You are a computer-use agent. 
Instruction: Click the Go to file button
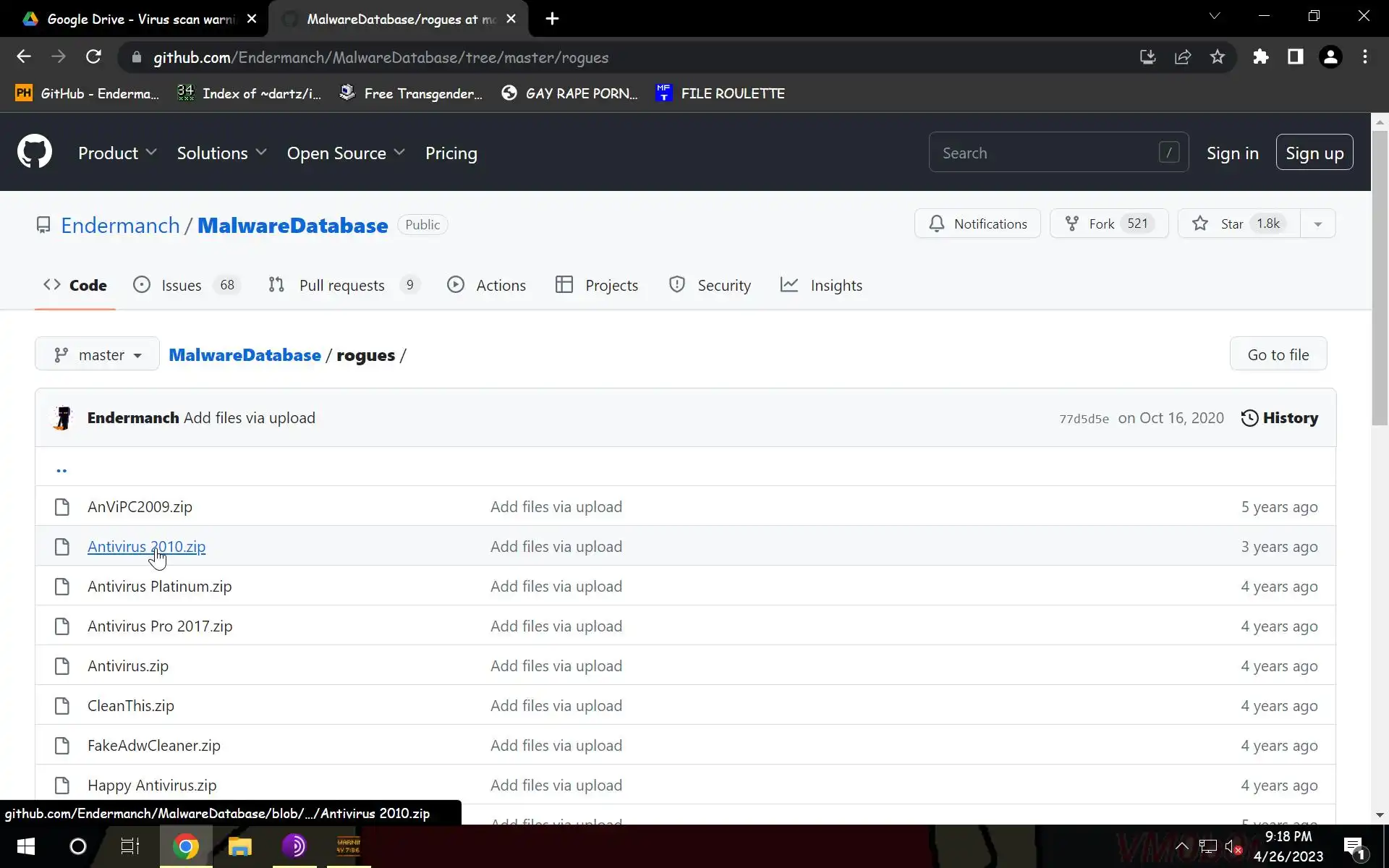pyautogui.click(x=1278, y=354)
